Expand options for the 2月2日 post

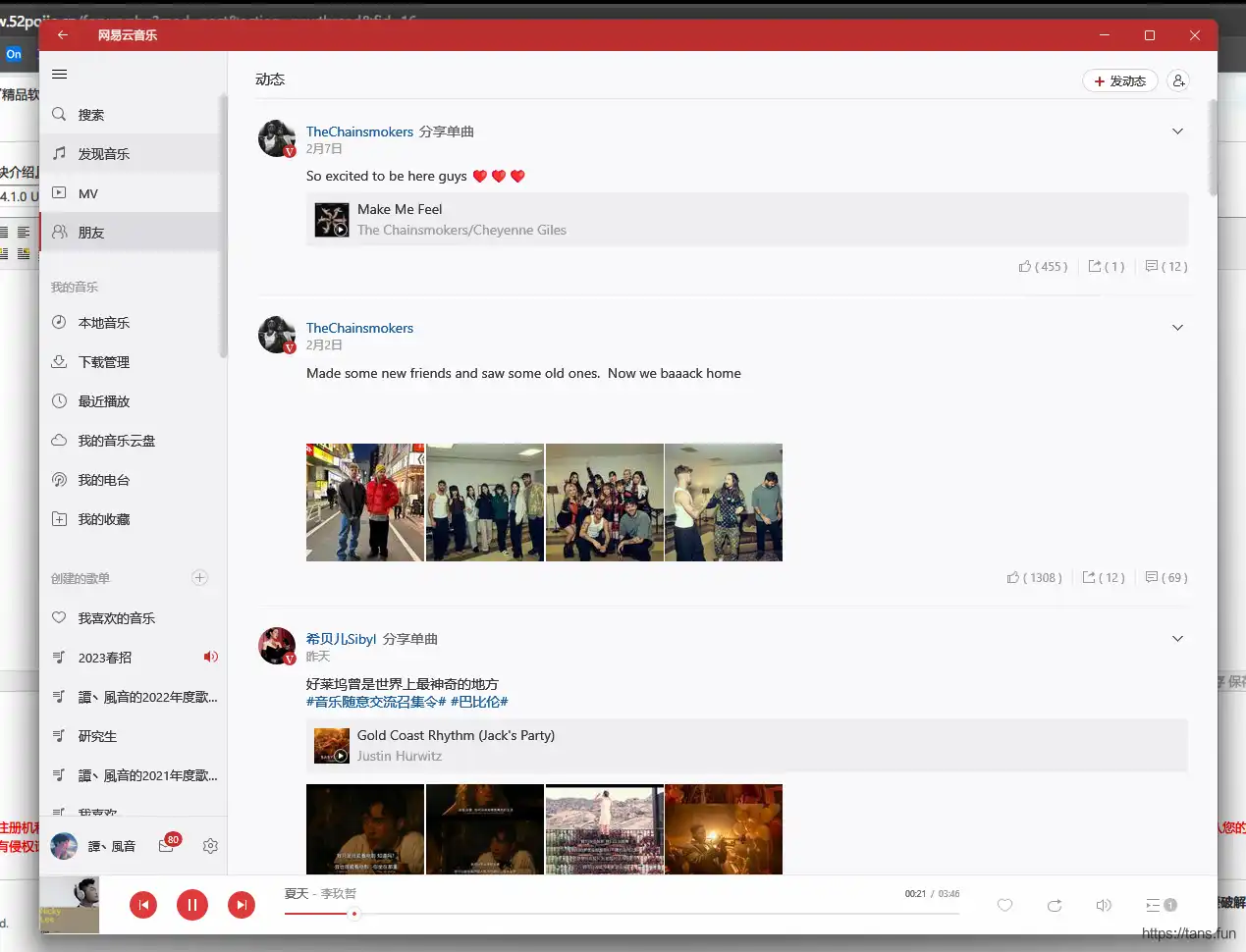(x=1177, y=328)
